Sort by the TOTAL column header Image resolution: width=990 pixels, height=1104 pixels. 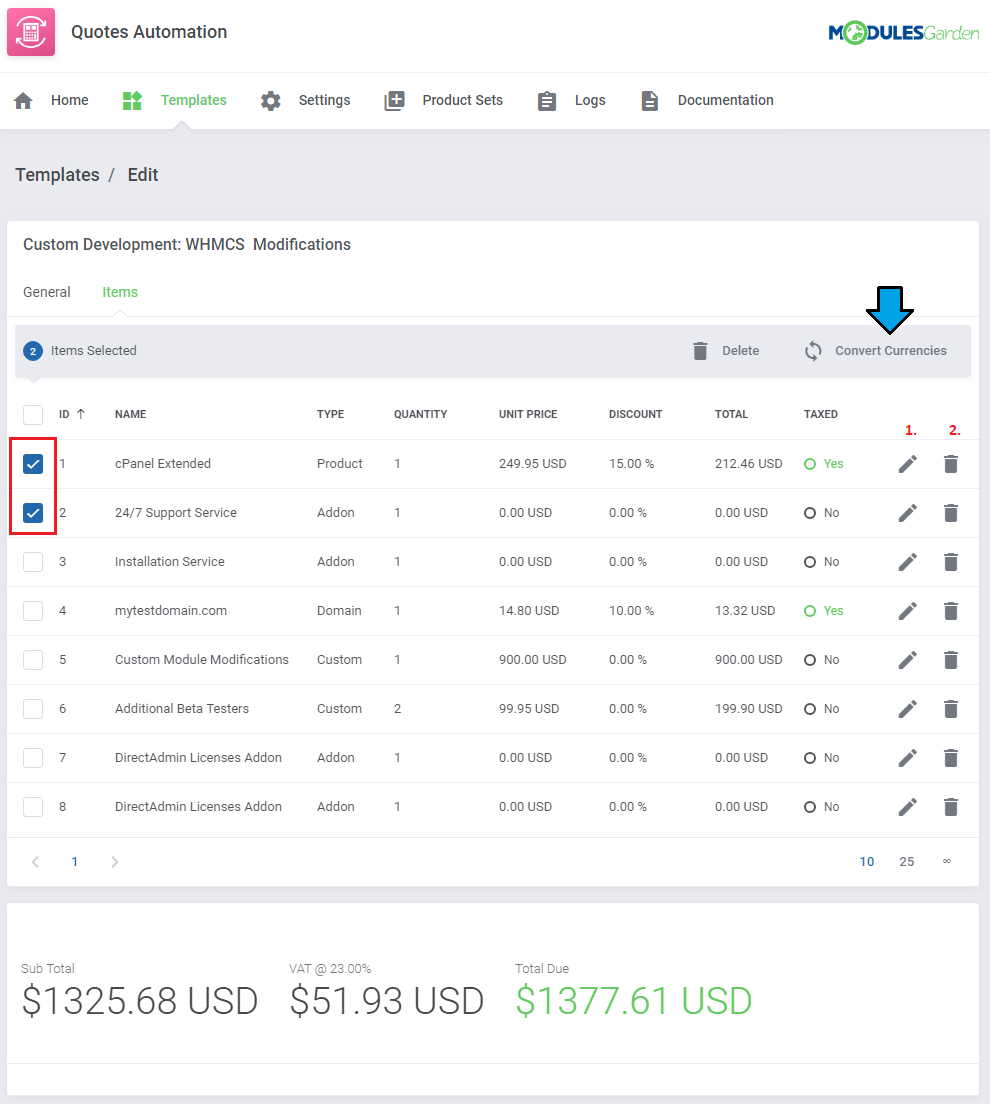[x=731, y=414]
